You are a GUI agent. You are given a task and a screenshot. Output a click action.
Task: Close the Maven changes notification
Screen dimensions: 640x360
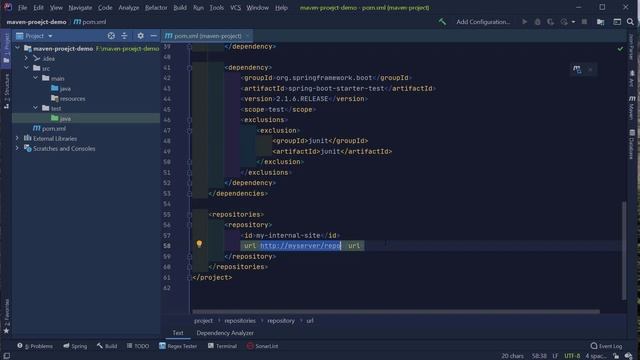click(x=590, y=69)
